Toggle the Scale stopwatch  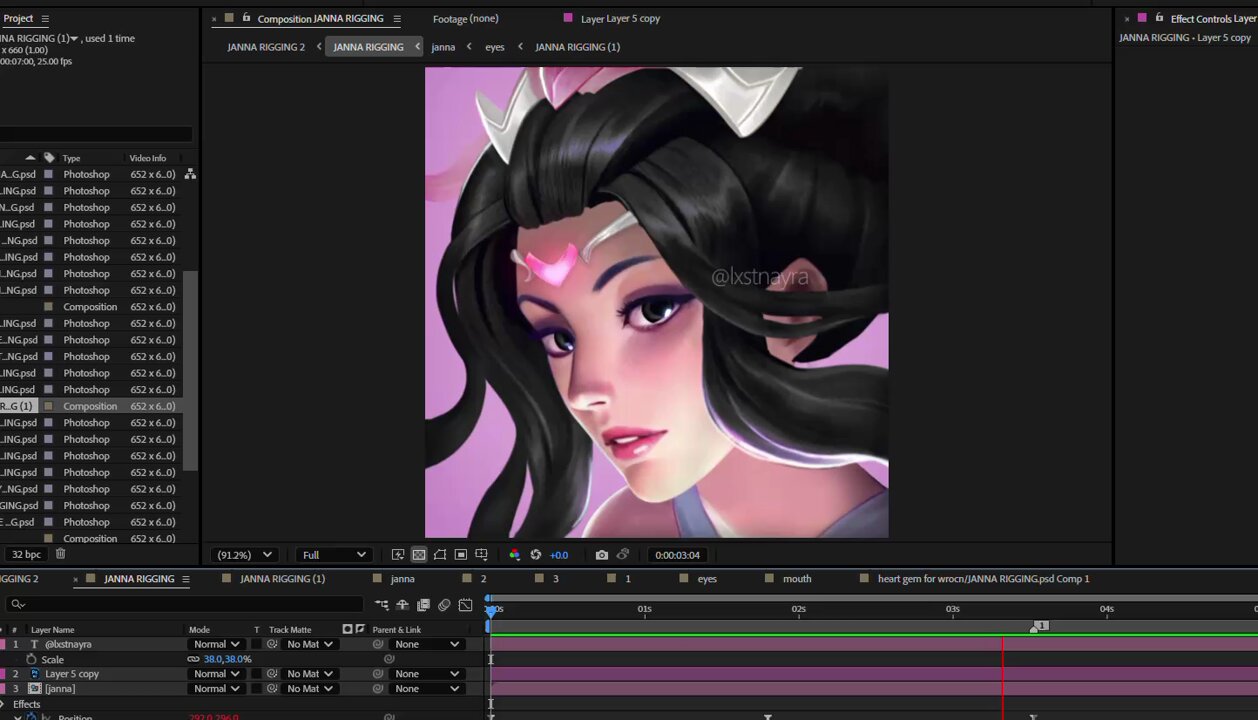click(x=31, y=660)
